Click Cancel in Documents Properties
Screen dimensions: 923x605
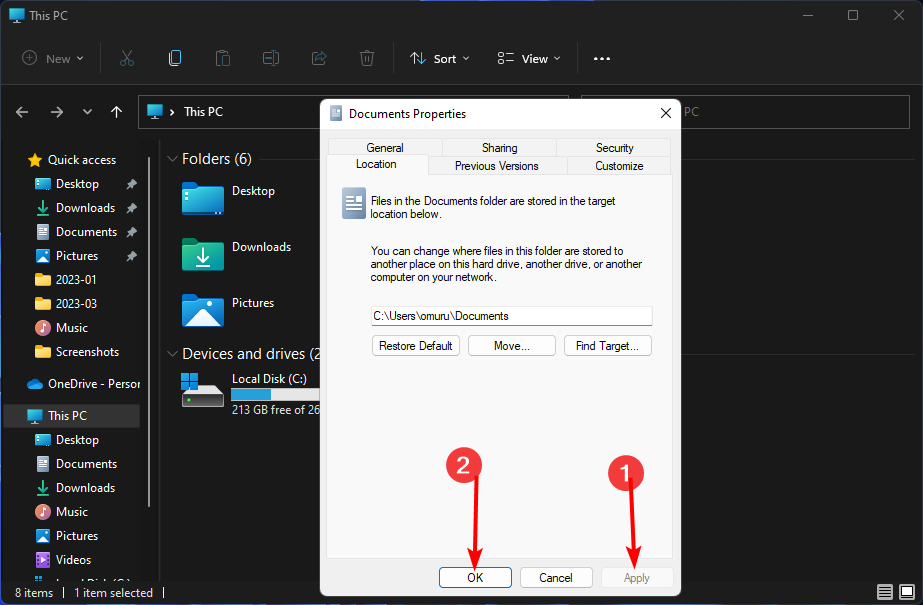click(x=556, y=577)
